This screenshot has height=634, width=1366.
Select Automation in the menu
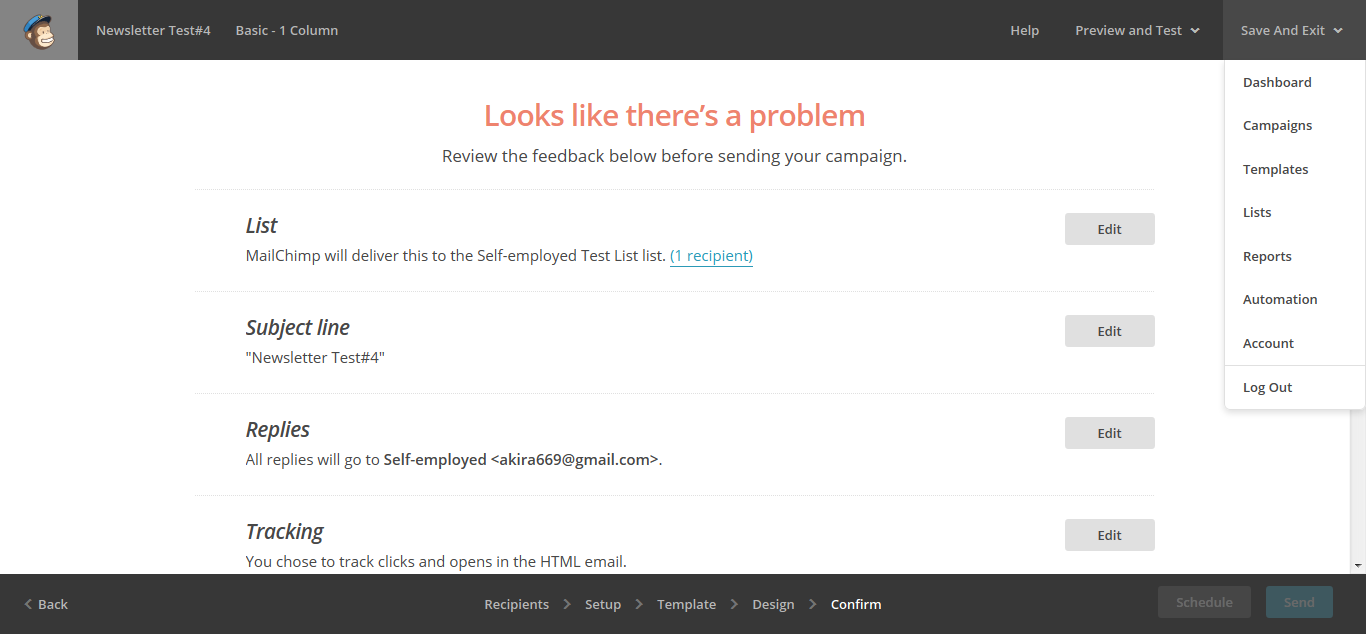[x=1279, y=300]
